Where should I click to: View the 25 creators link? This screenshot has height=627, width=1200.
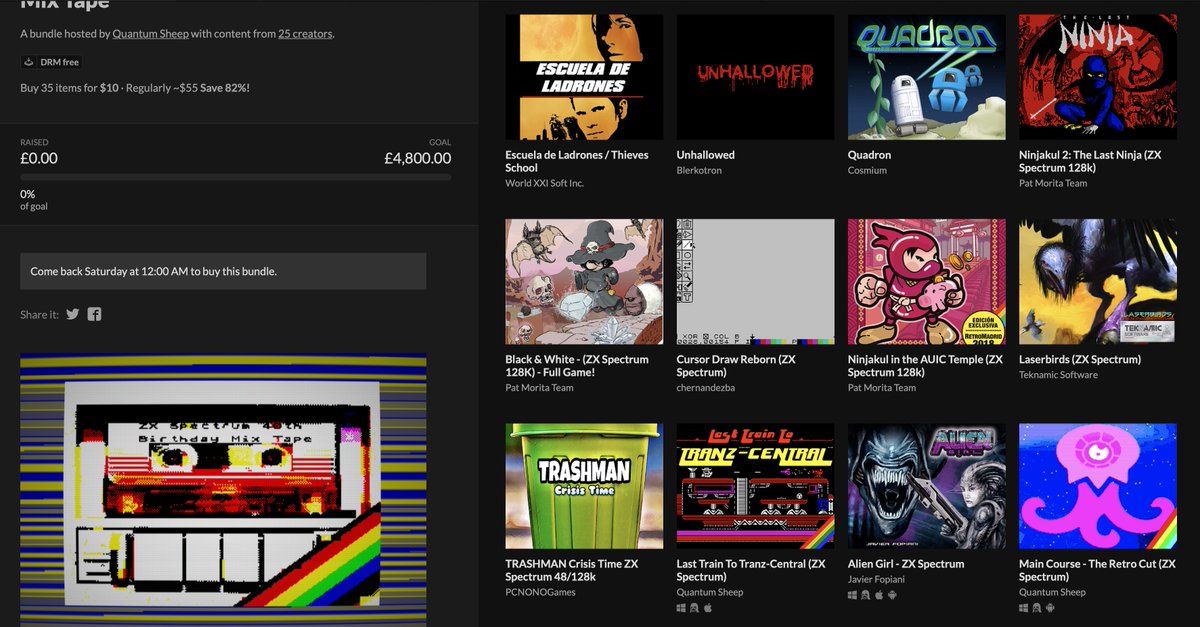(x=305, y=34)
